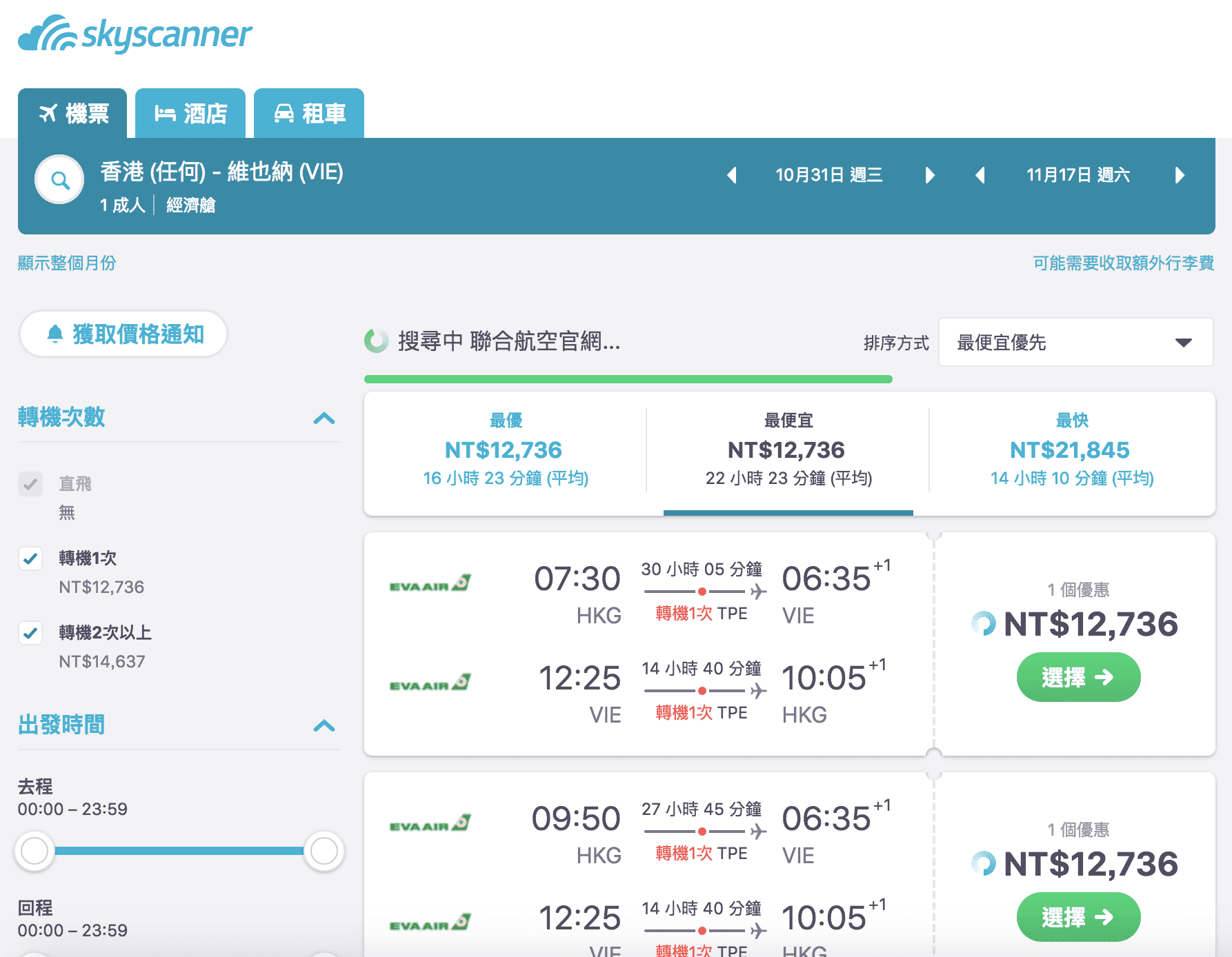Image resolution: width=1232 pixels, height=957 pixels.
Task: Switch to the 租車 car rental tab
Action: pos(309,113)
